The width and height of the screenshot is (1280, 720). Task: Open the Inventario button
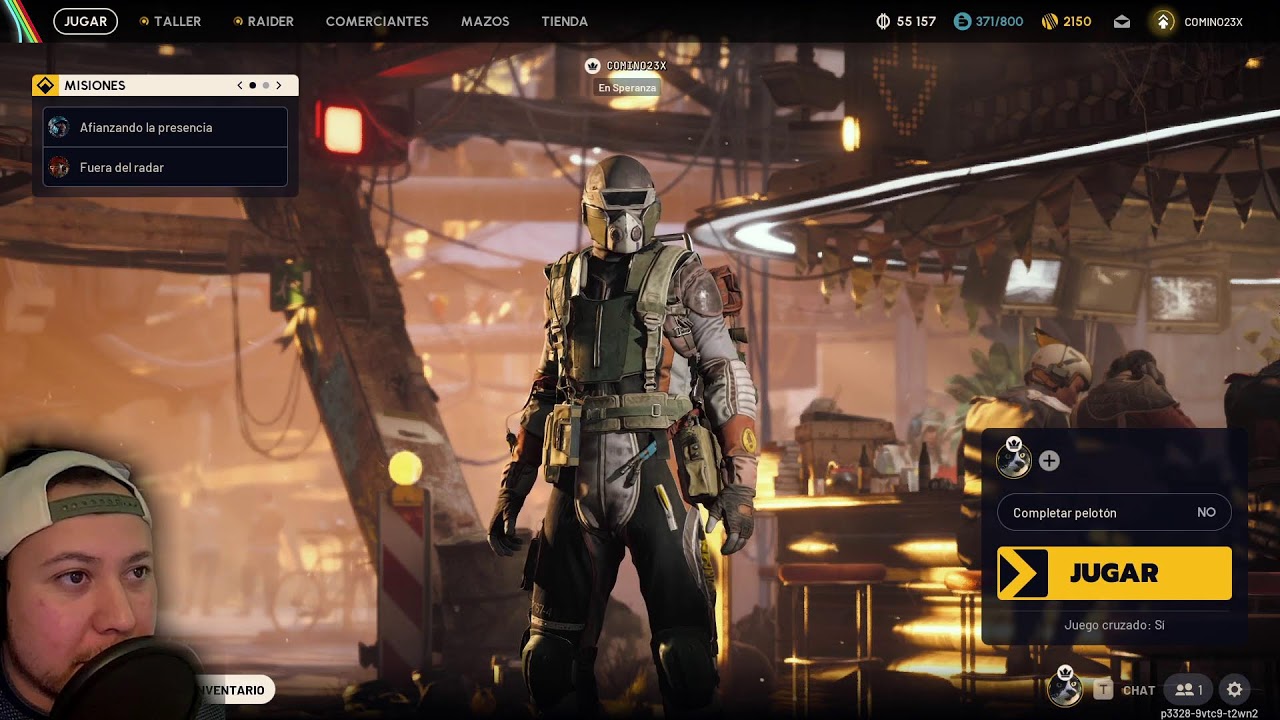(x=233, y=690)
